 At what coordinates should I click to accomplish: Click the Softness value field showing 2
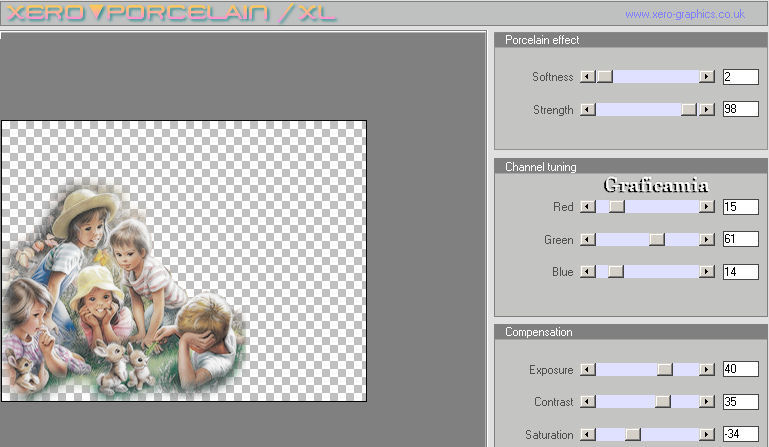pos(741,77)
